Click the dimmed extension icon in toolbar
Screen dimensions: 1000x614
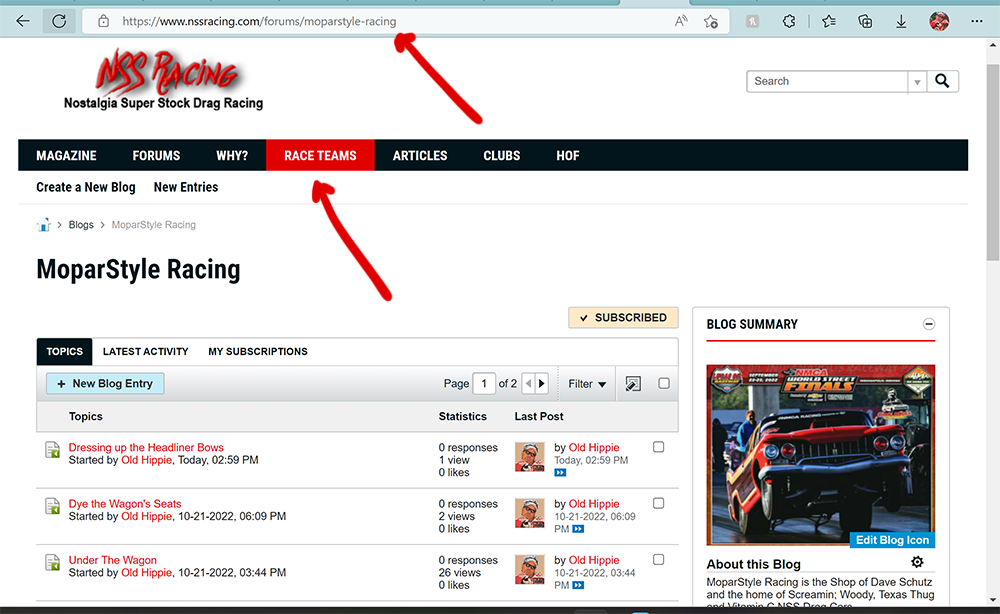(753, 21)
